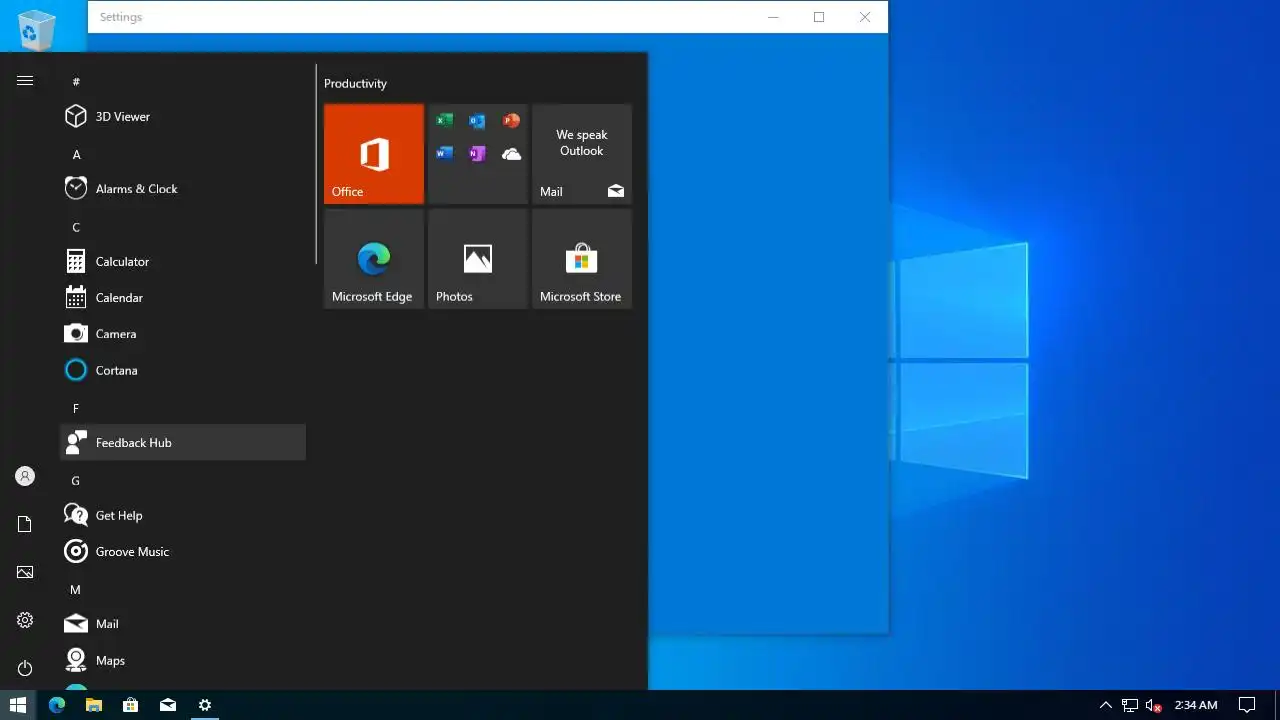1280x720 pixels.
Task: Open PowerPoint from the Office folder tile
Action: pos(511,121)
